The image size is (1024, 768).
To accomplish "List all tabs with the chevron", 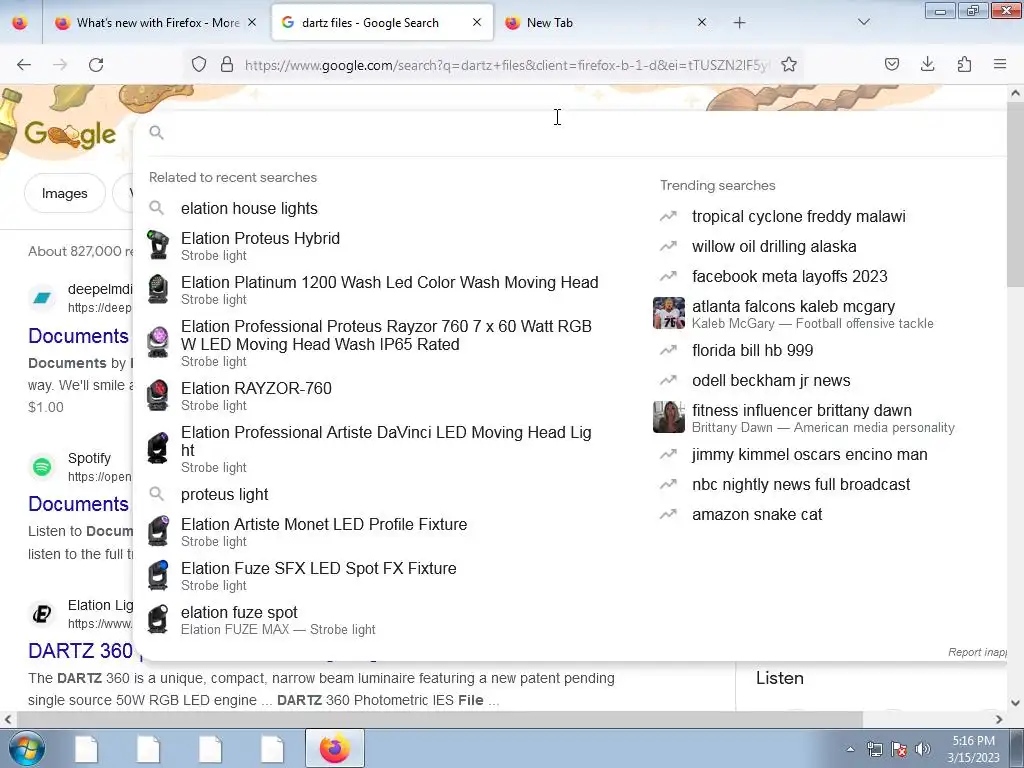I will tap(864, 22).
